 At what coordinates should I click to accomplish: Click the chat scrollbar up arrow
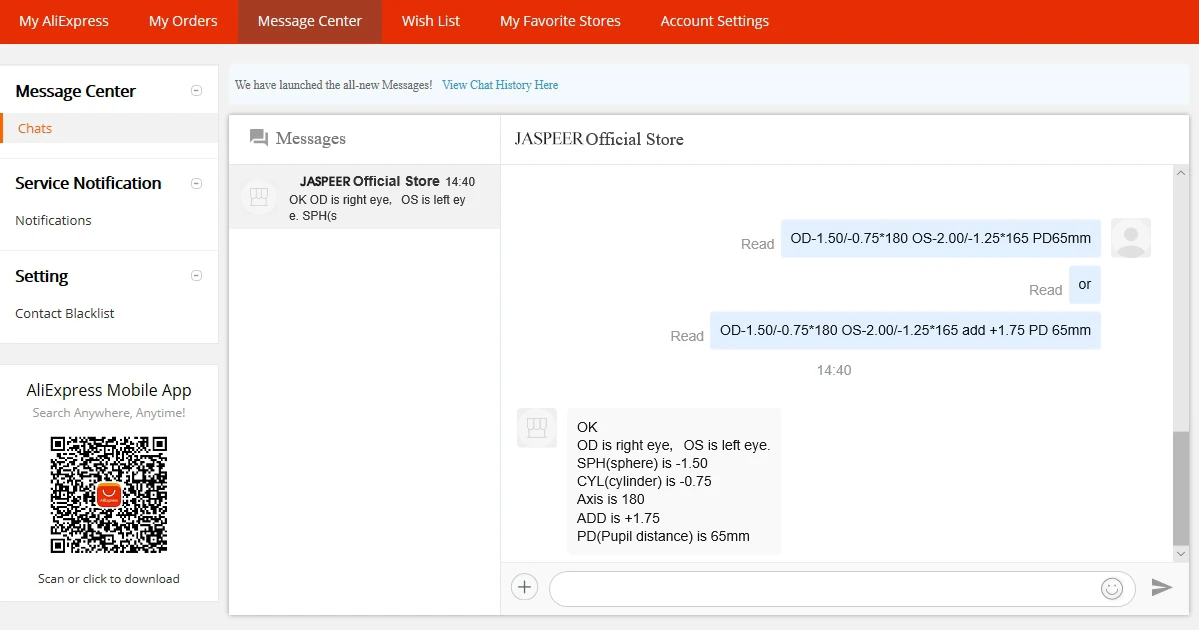click(1181, 174)
